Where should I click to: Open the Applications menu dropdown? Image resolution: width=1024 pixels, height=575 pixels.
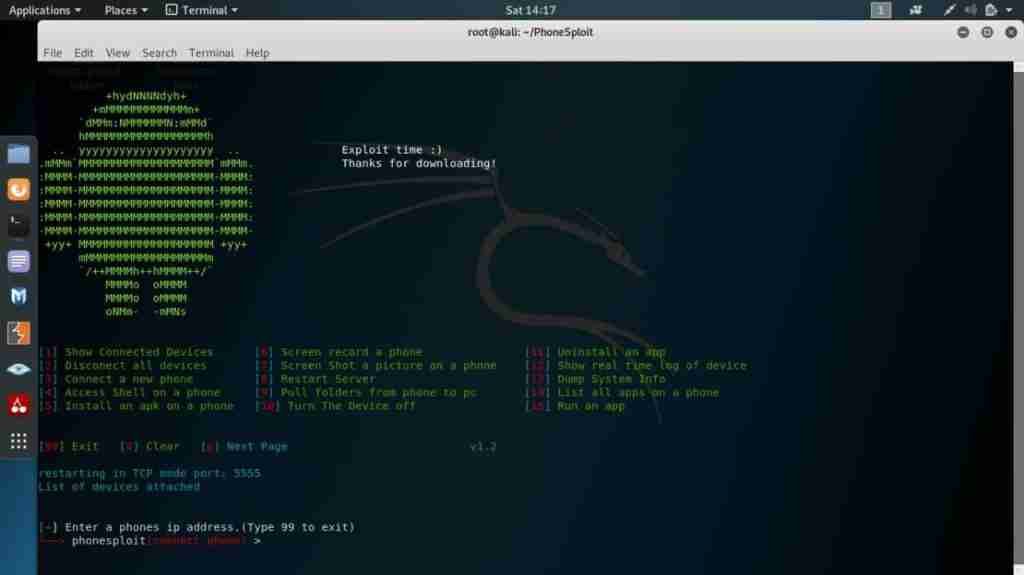click(x=44, y=10)
